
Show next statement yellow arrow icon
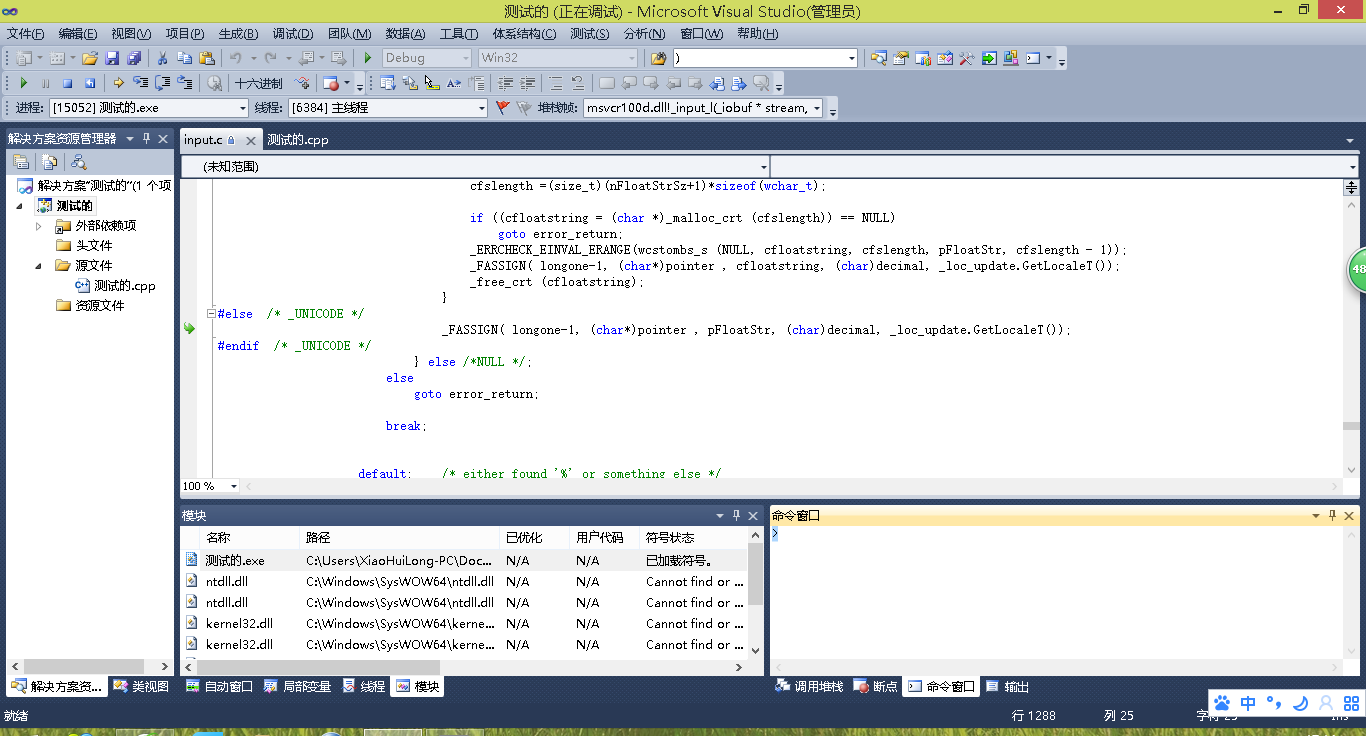click(x=118, y=83)
